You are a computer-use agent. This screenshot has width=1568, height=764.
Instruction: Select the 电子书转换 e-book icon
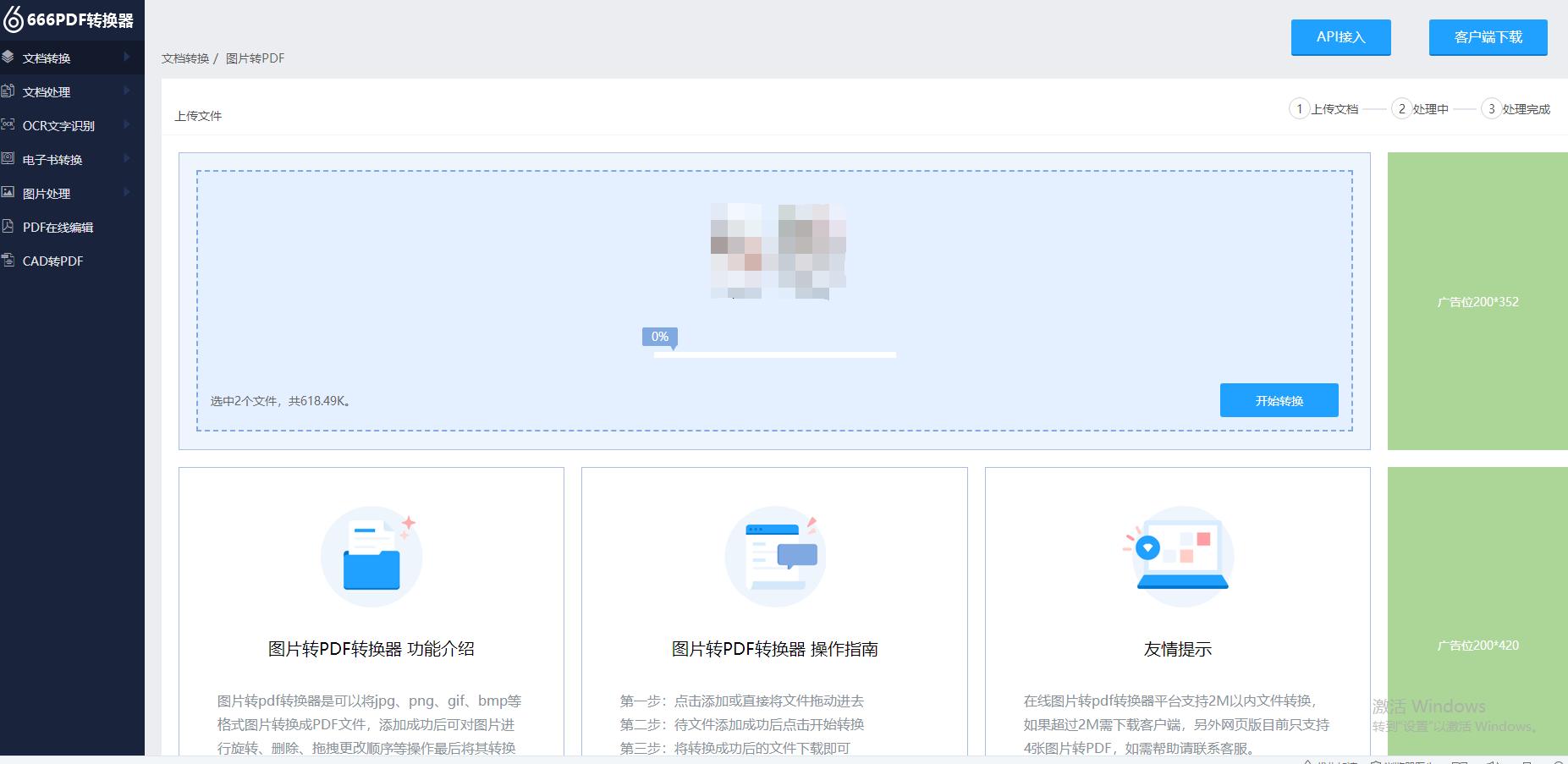[x=8, y=159]
